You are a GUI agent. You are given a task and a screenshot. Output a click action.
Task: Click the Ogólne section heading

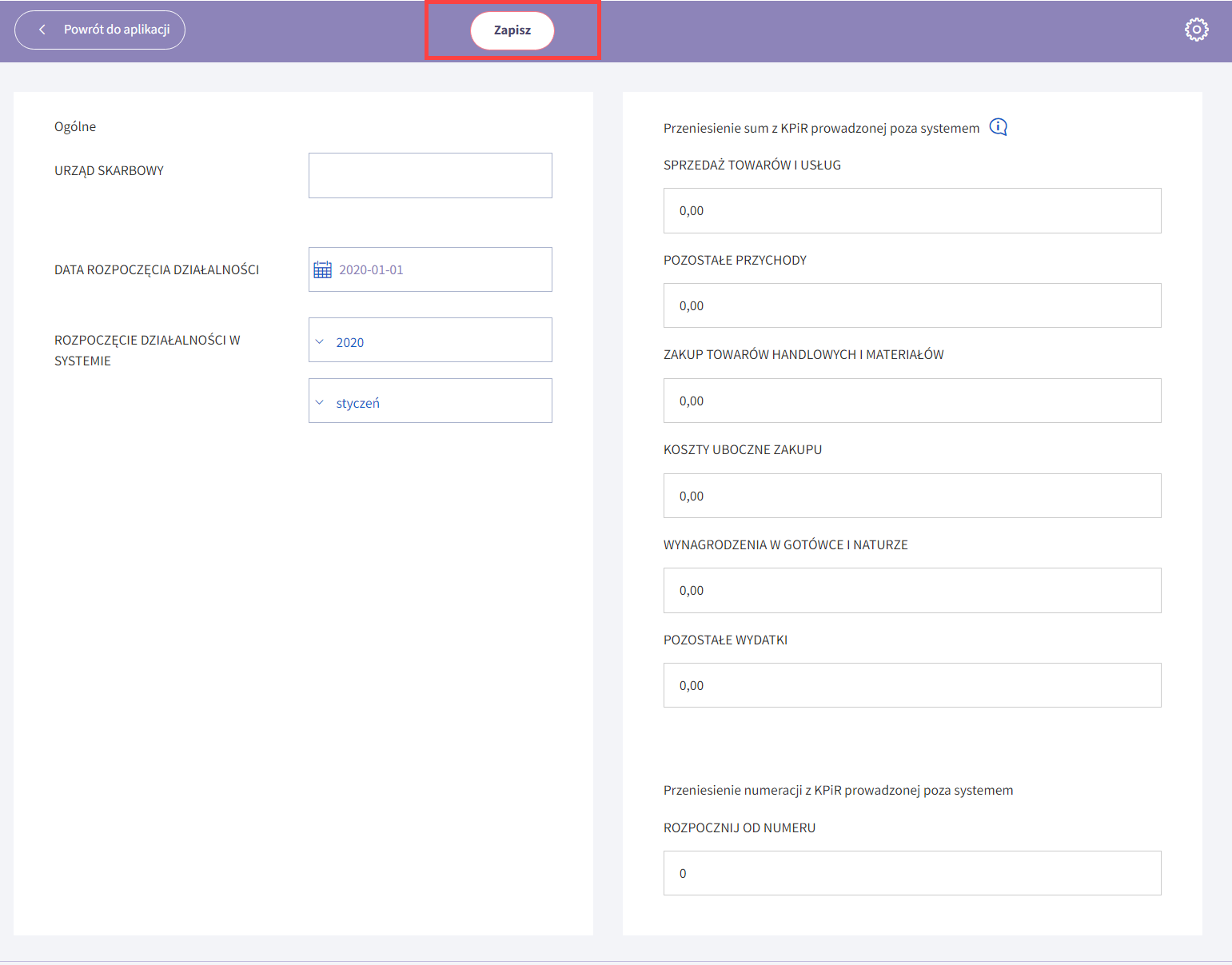[75, 126]
